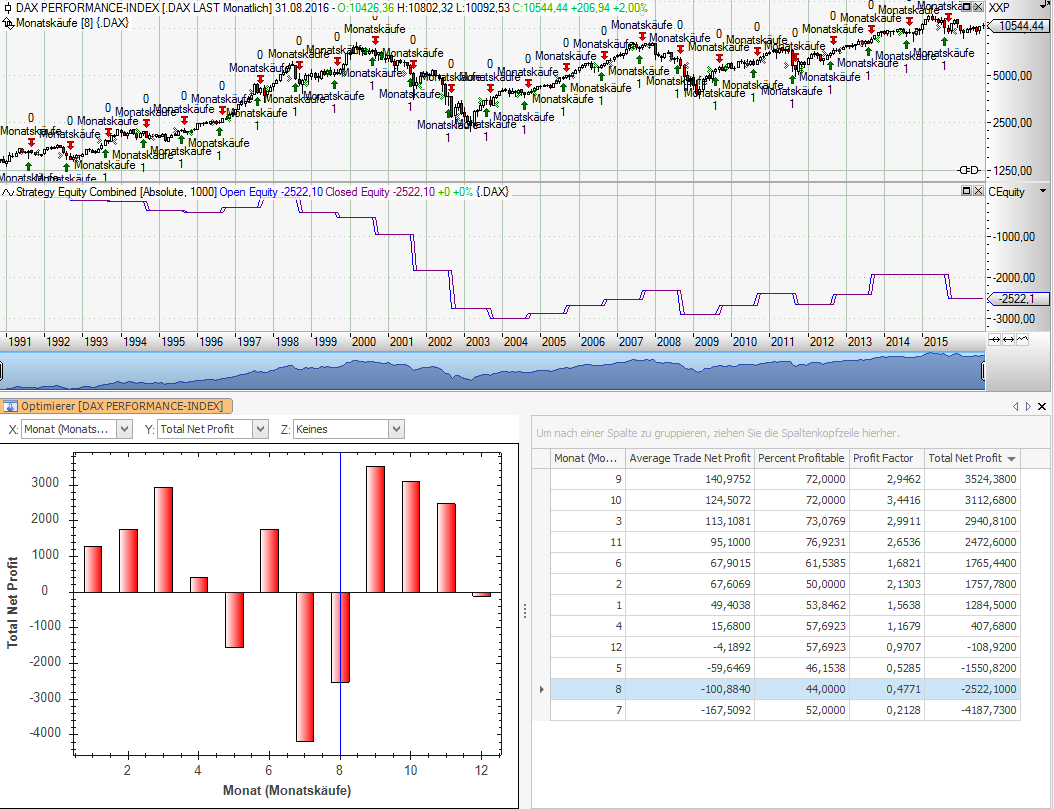Image resolution: width=1054 pixels, height=809 pixels.
Task: Open the X axis Monat dropdown
Action: pos(124,429)
